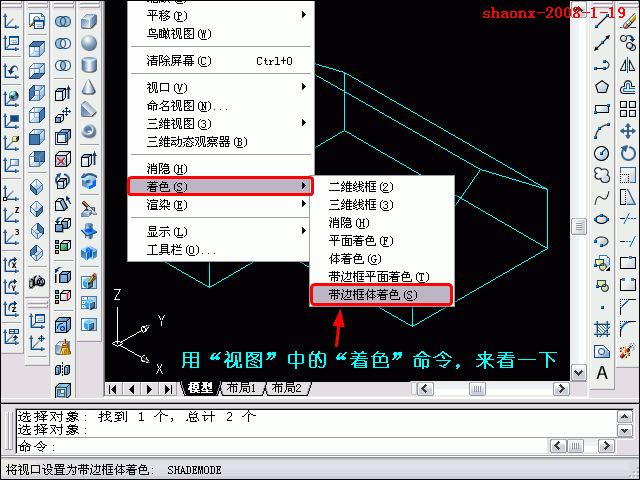Image resolution: width=640 pixels, height=480 pixels.
Task: Expand the 显示(L) submenu arrow
Action: point(304,231)
